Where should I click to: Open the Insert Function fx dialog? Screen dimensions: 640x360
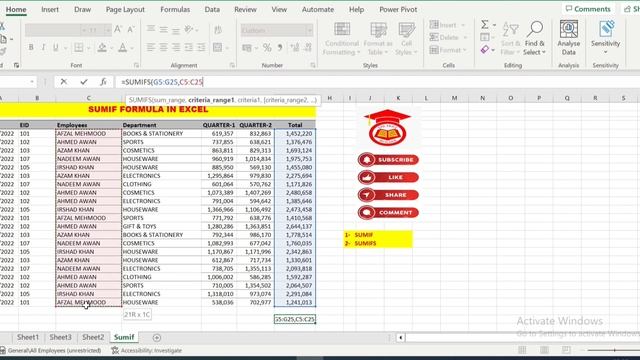tap(103, 82)
